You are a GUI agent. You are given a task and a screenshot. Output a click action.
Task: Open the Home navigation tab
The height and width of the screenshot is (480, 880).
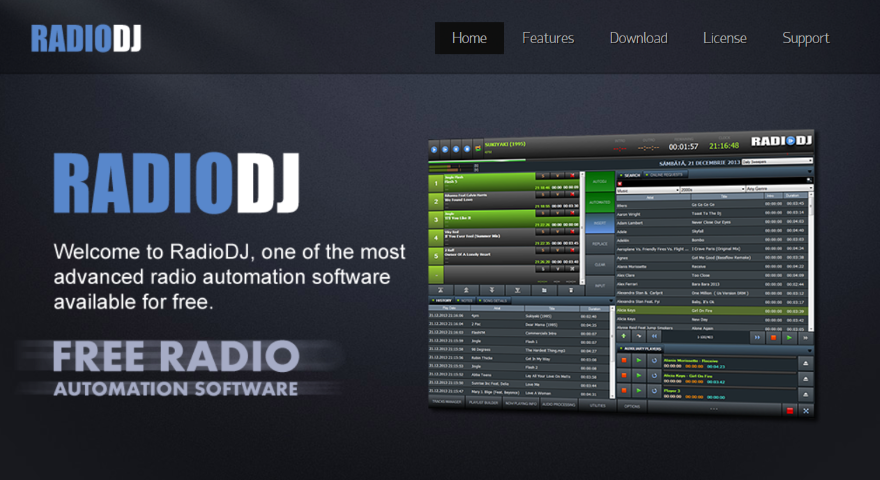469,38
